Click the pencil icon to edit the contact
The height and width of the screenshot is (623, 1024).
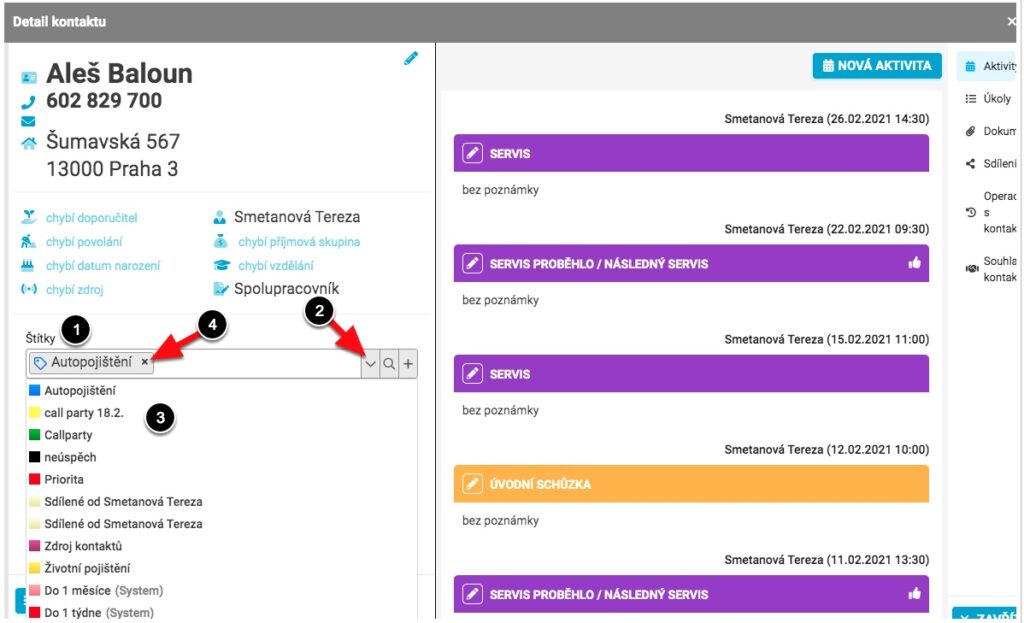[x=411, y=59]
